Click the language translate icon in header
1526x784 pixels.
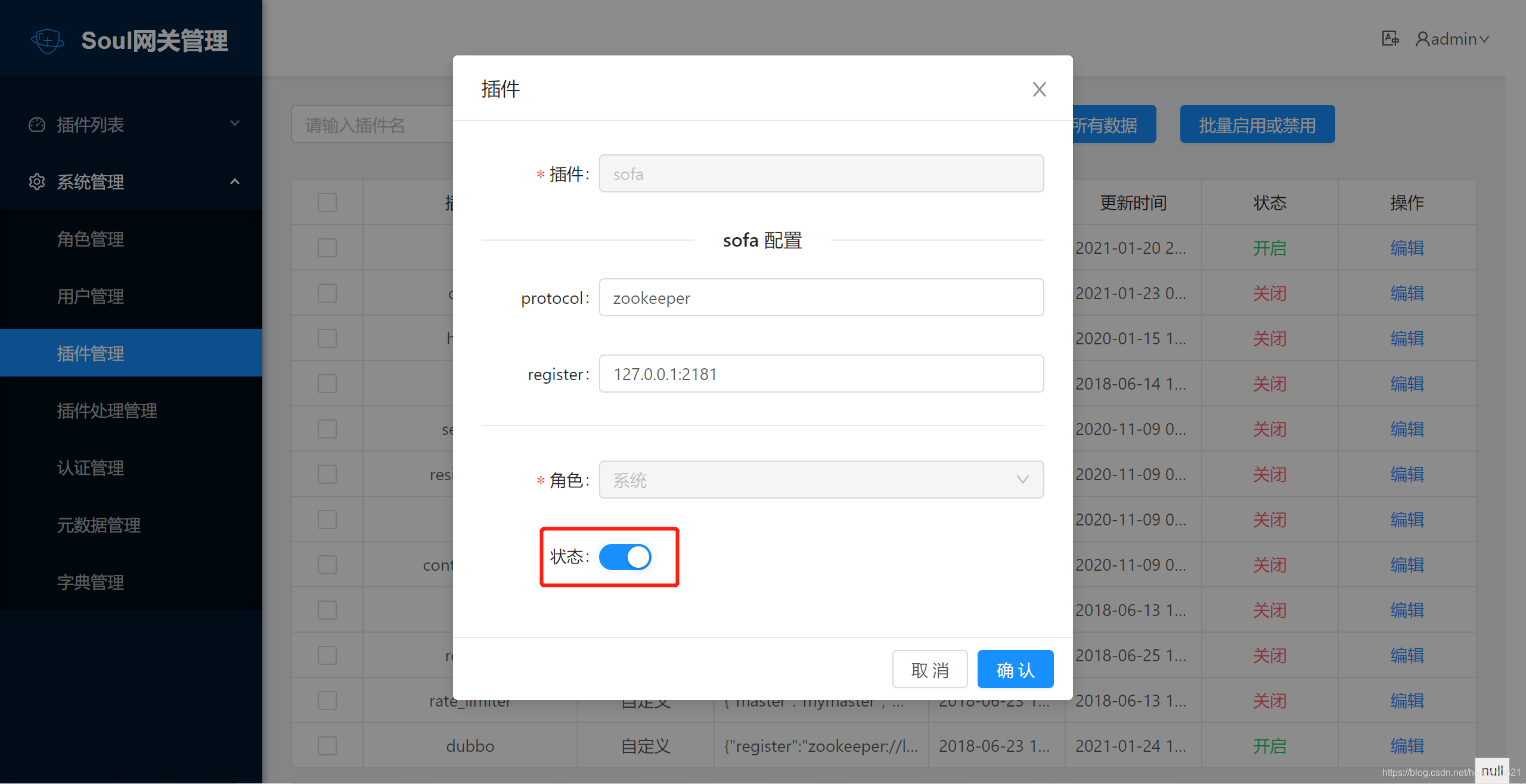tap(1390, 39)
